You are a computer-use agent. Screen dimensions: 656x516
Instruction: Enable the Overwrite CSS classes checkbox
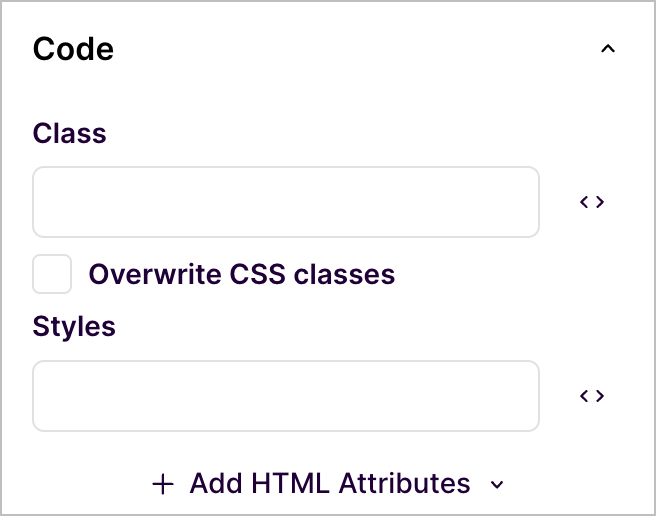(52, 274)
